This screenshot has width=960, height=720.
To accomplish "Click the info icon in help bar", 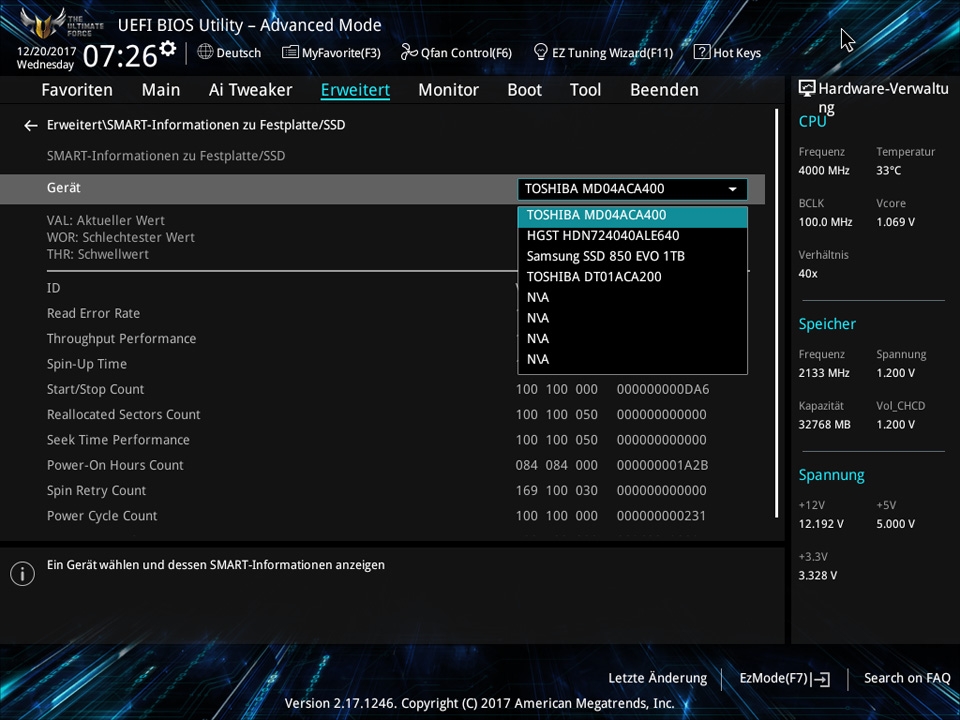I will pos(23,574).
